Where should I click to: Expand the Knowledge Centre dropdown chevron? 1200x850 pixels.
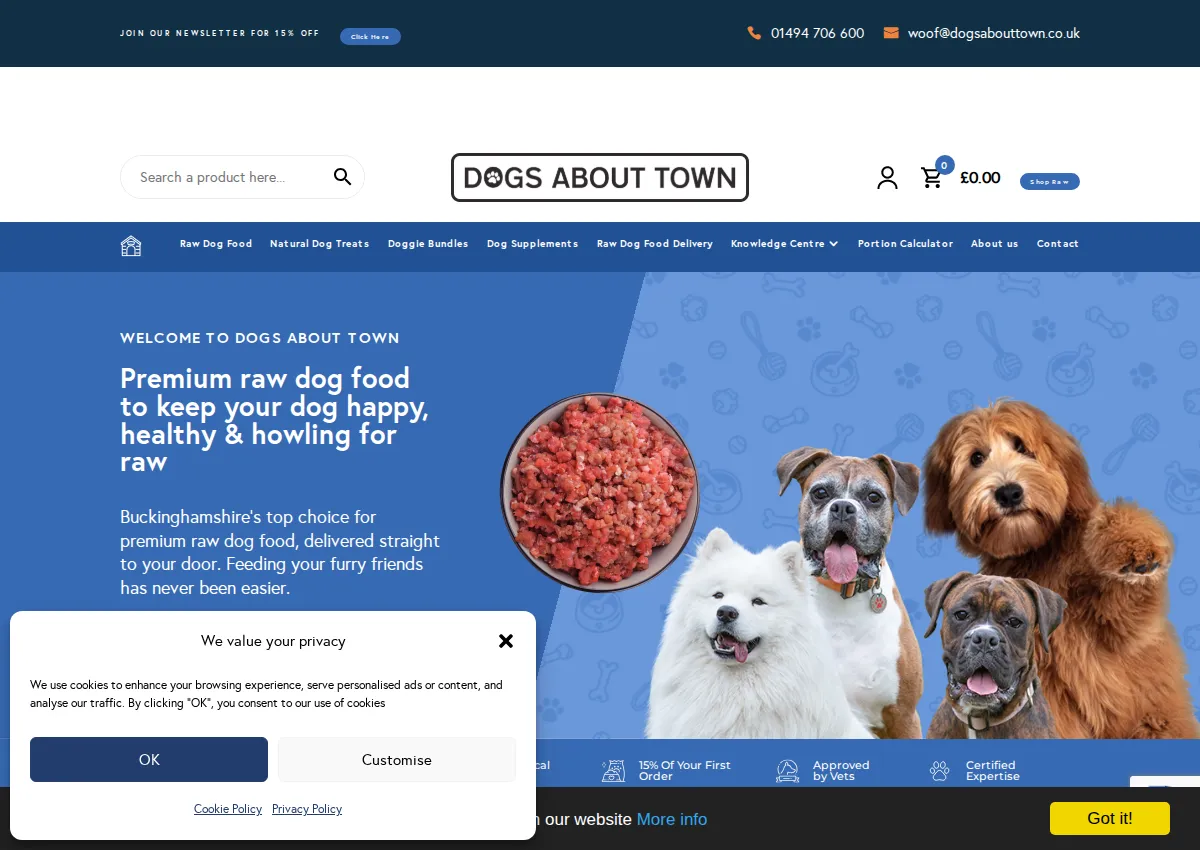click(x=834, y=244)
